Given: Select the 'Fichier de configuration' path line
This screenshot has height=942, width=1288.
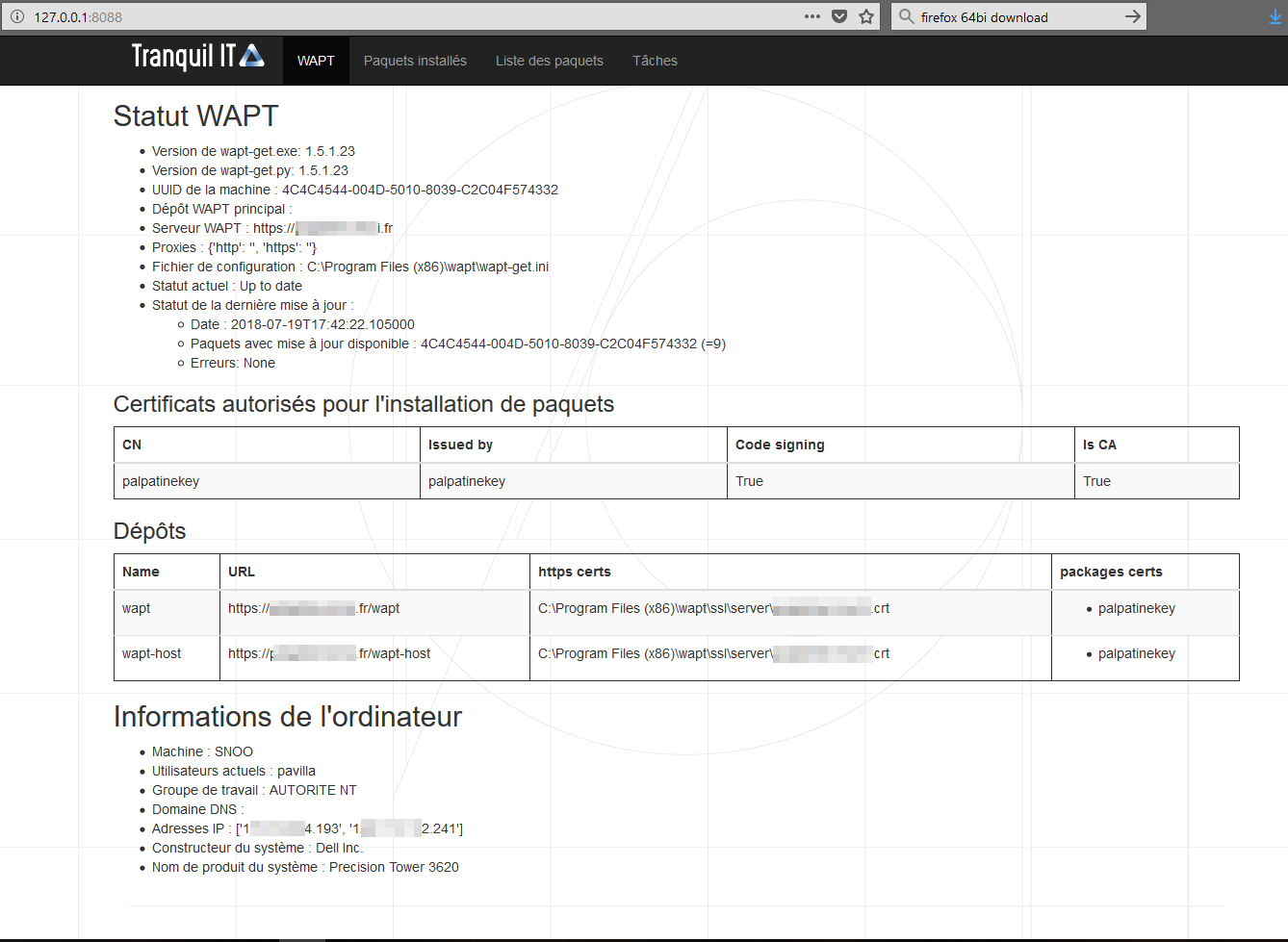Looking at the screenshot, I should click(x=350, y=267).
